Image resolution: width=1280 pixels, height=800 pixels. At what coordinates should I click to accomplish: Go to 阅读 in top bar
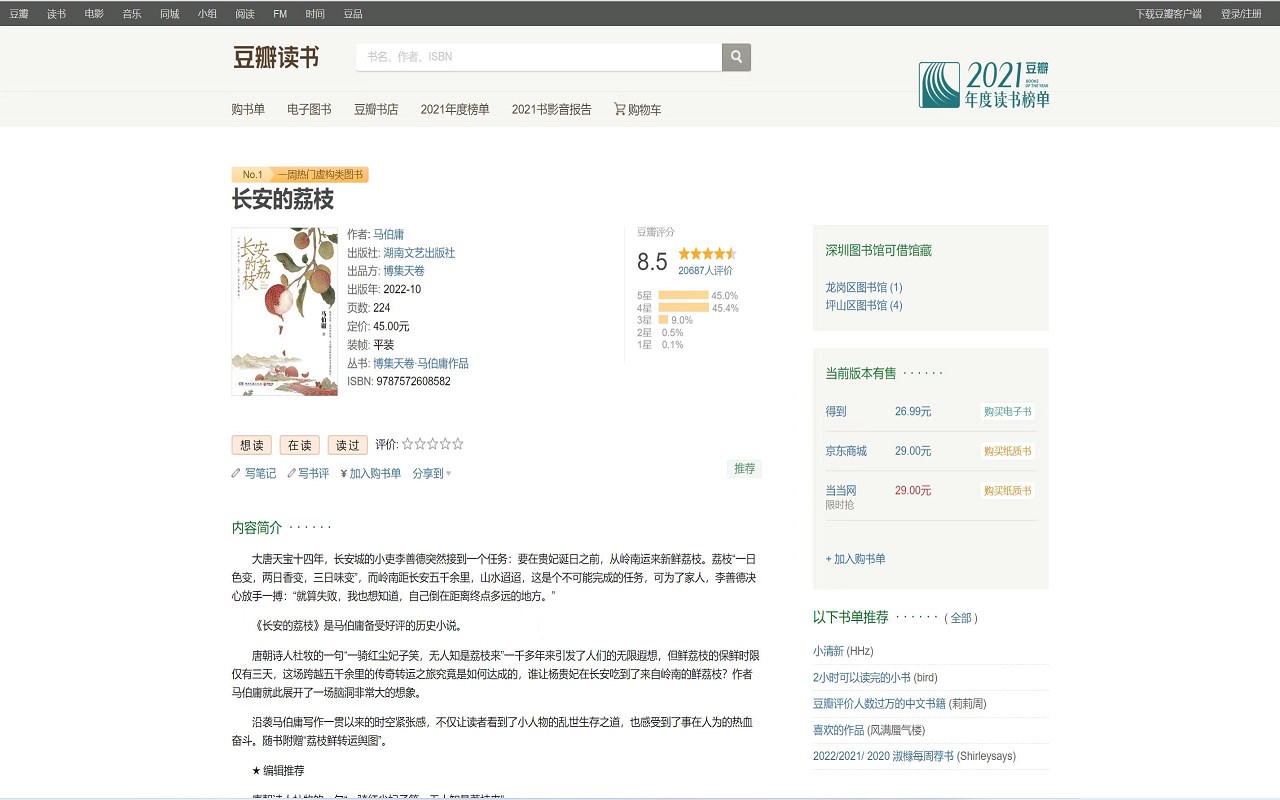click(x=245, y=14)
